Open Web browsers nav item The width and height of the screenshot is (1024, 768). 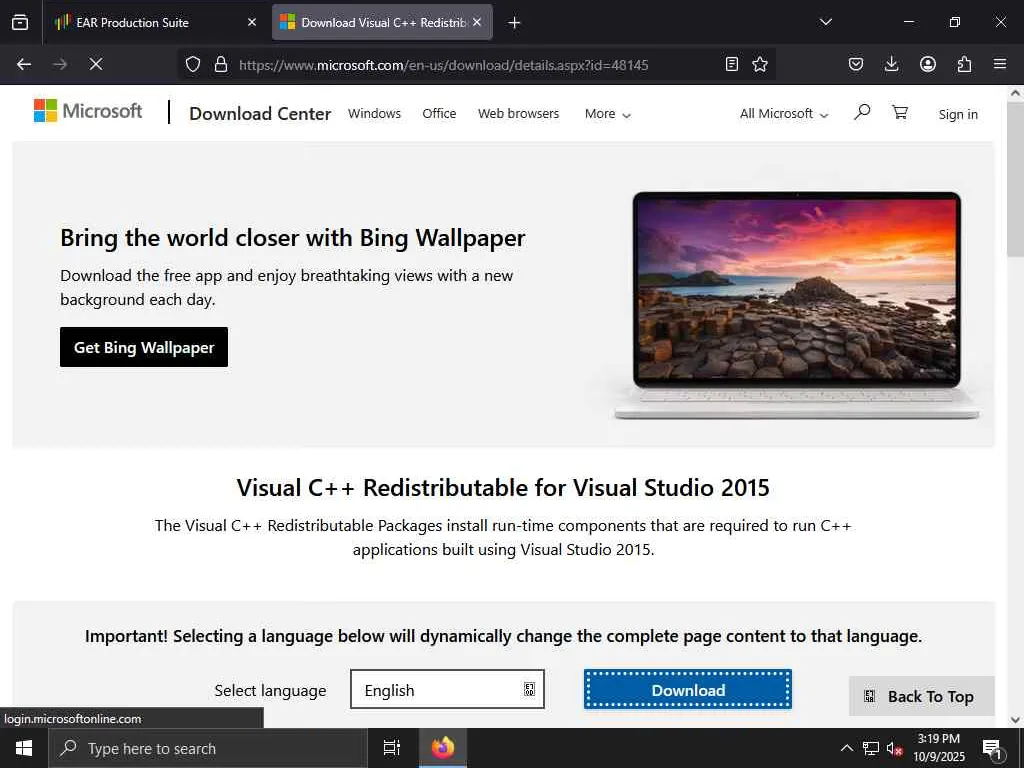(x=519, y=114)
